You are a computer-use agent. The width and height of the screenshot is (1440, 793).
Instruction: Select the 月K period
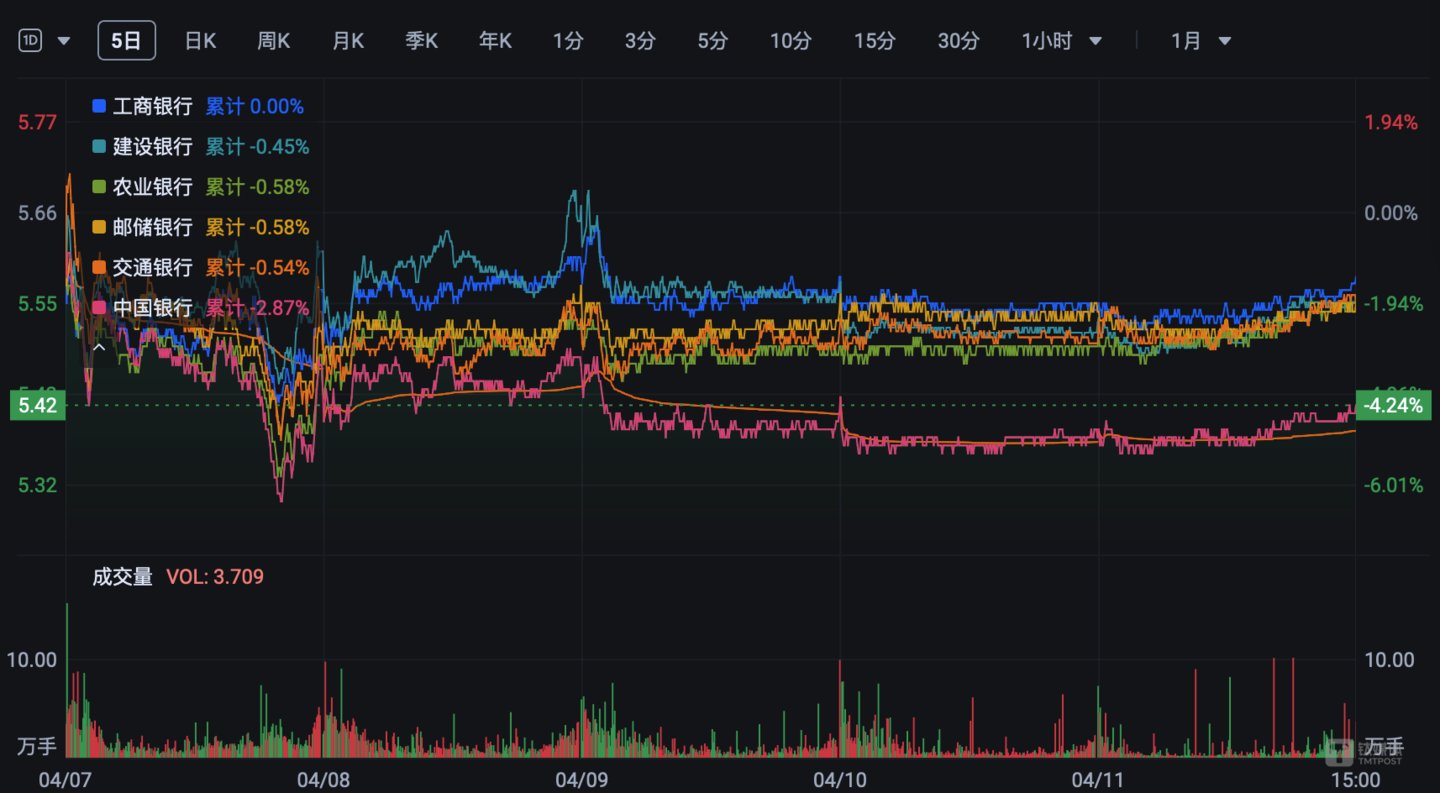[347, 41]
